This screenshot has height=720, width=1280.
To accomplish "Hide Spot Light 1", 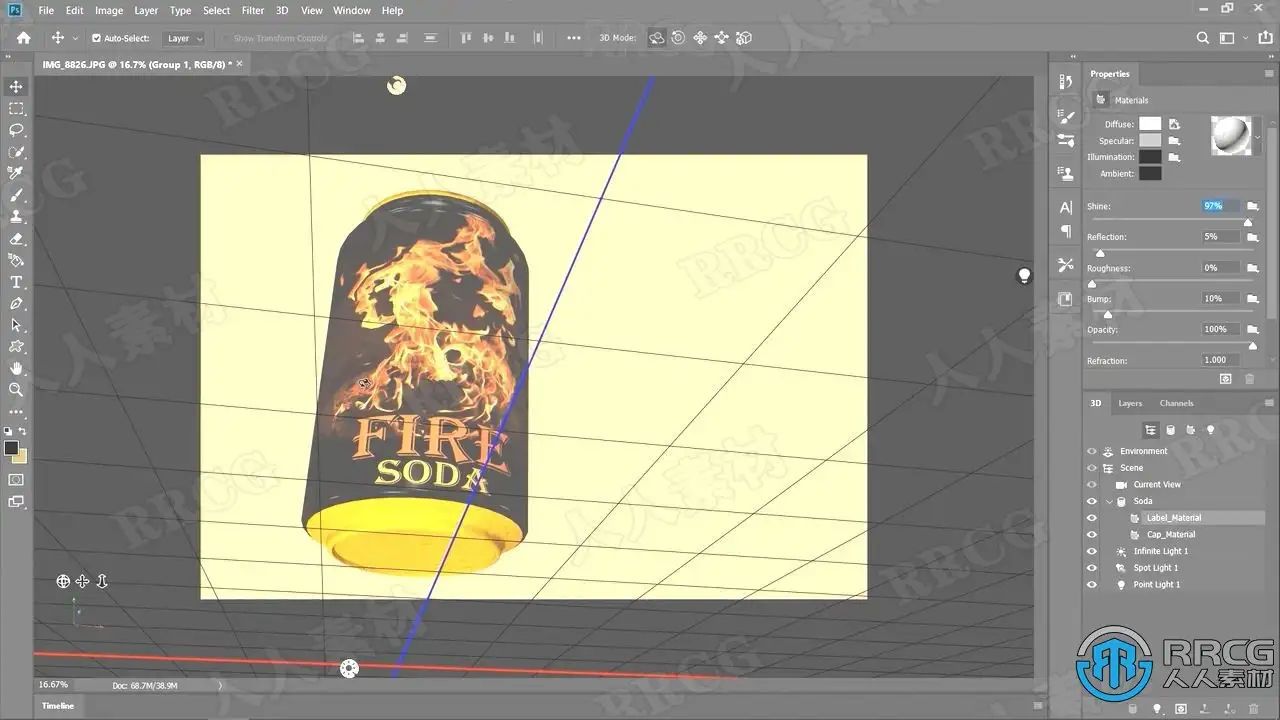I will (1091, 568).
